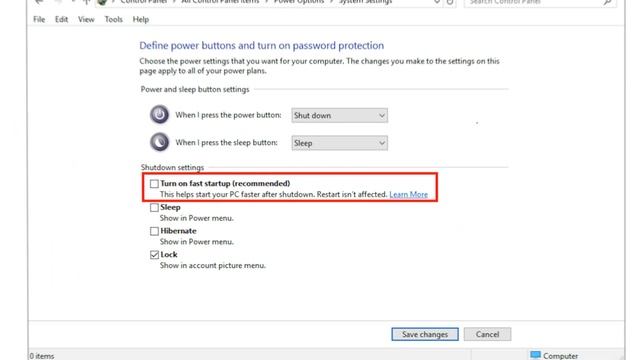Open the sleep button action dropdown
Viewport: 640px width, 360px height.
pyautogui.click(x=340, y=143)
